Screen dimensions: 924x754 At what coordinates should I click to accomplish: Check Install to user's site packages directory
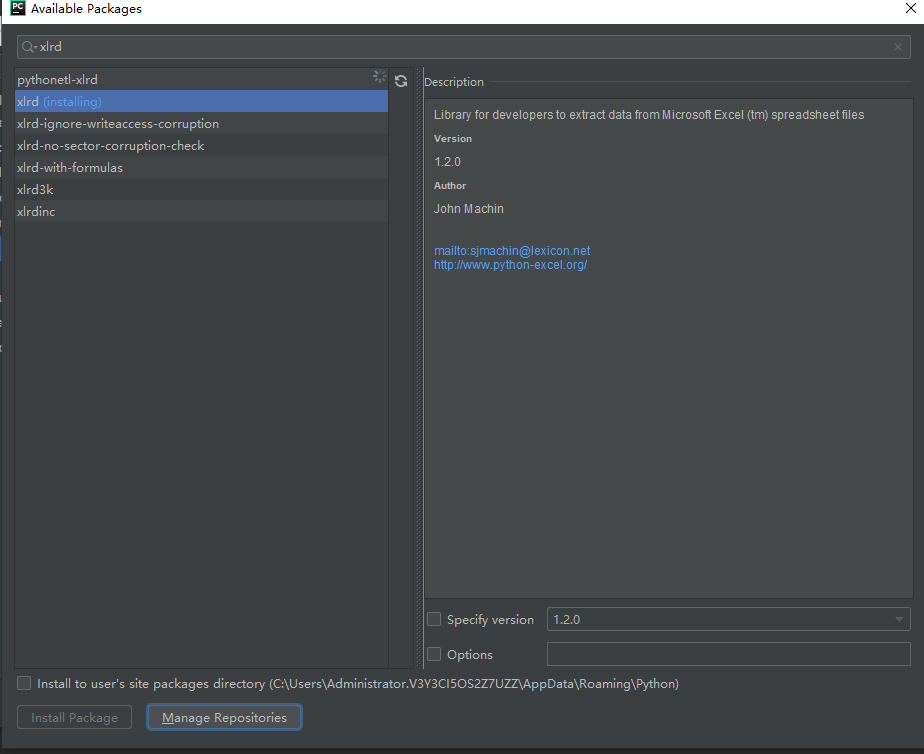[24, 684]
